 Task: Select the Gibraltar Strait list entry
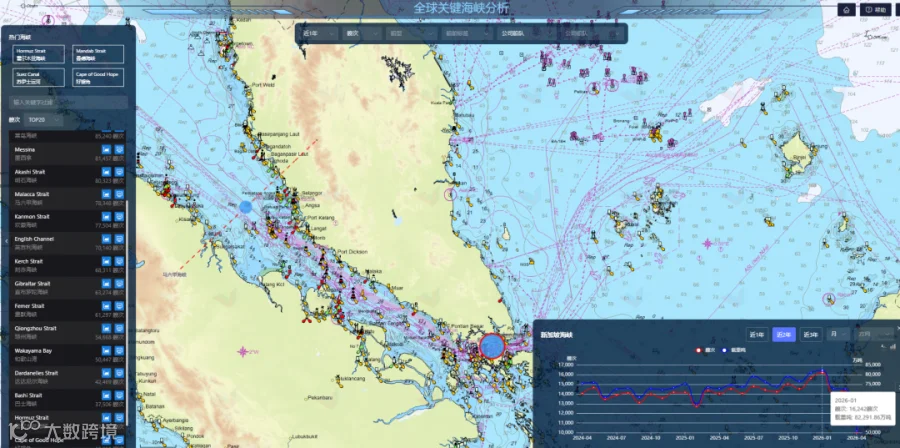pyautogui.click(x=68, y=287)
